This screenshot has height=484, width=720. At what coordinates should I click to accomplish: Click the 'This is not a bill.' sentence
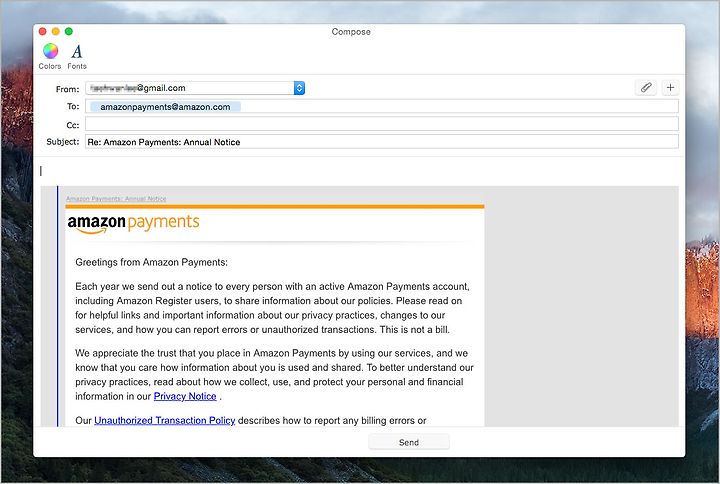tap(415, 330)
